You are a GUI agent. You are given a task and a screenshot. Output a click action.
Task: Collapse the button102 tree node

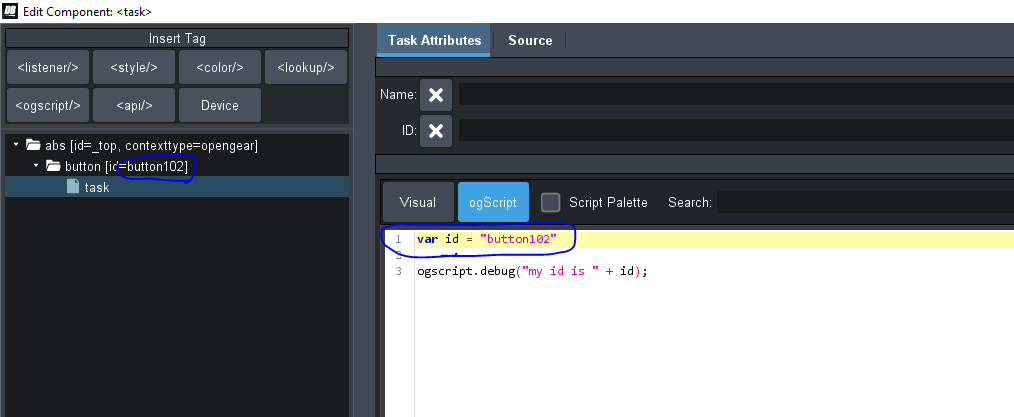click(36, 166)
